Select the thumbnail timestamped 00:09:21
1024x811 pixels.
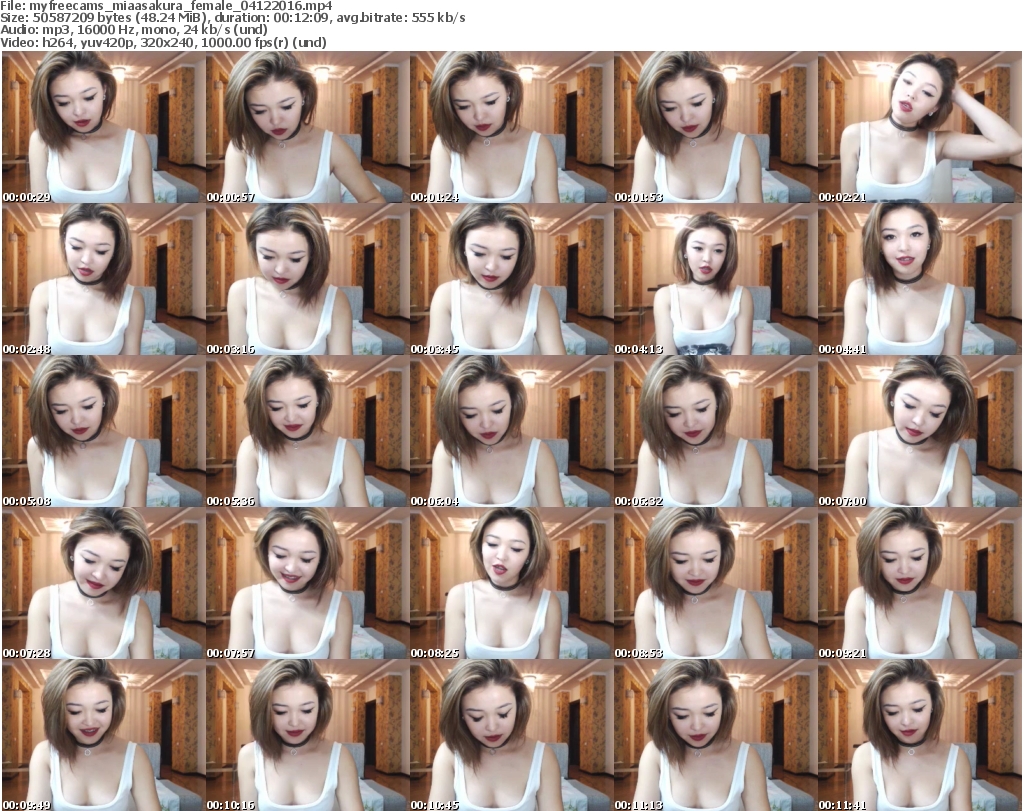919,584
